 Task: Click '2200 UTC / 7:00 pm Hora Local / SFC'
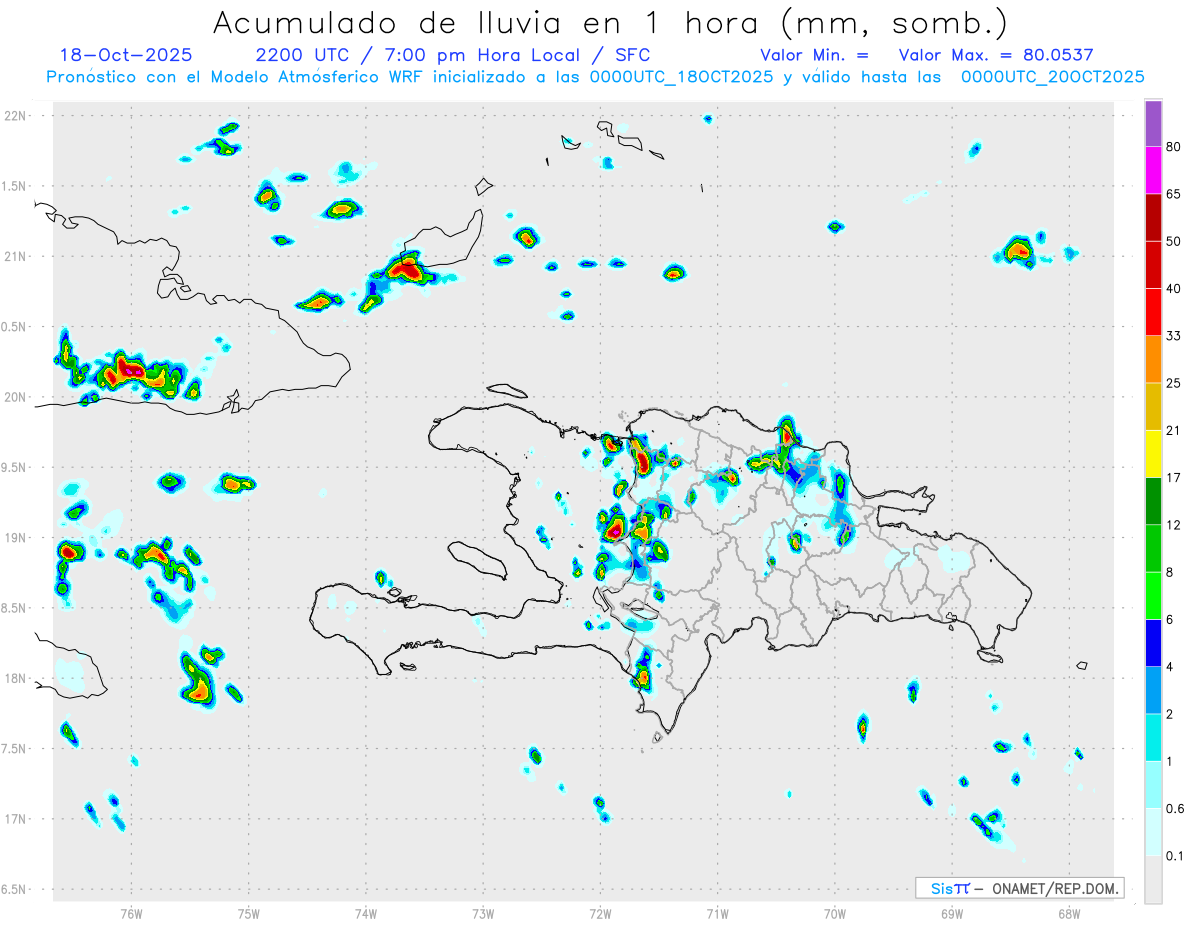(x=452, y=56)
